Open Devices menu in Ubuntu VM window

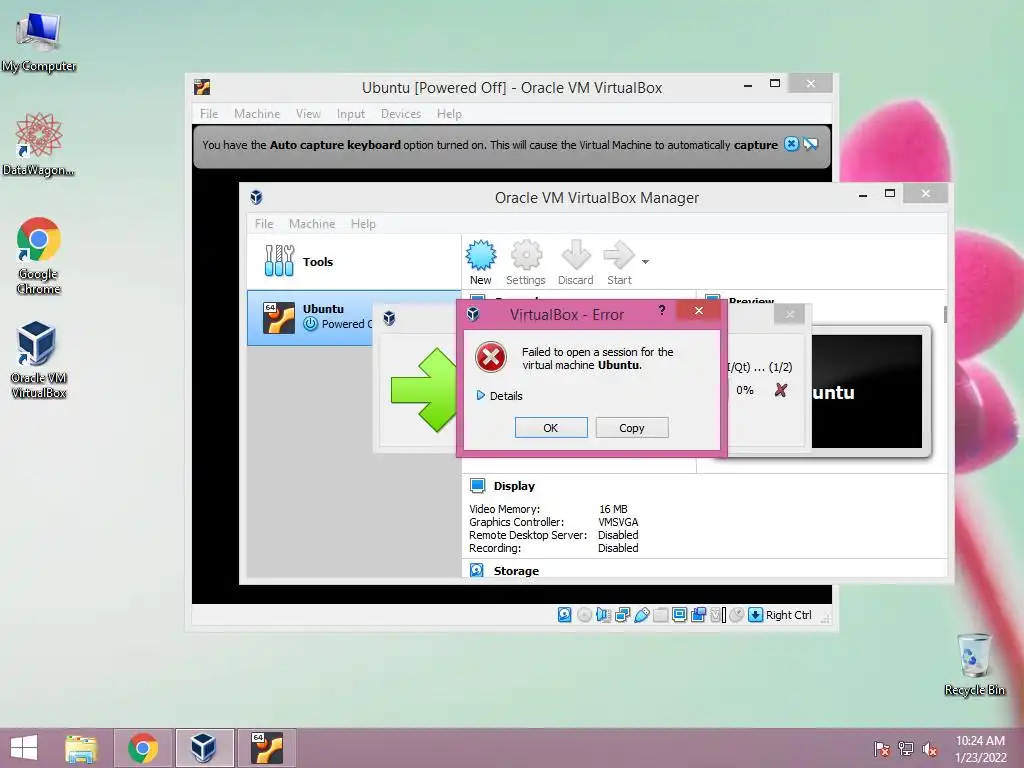click(400, 114)
